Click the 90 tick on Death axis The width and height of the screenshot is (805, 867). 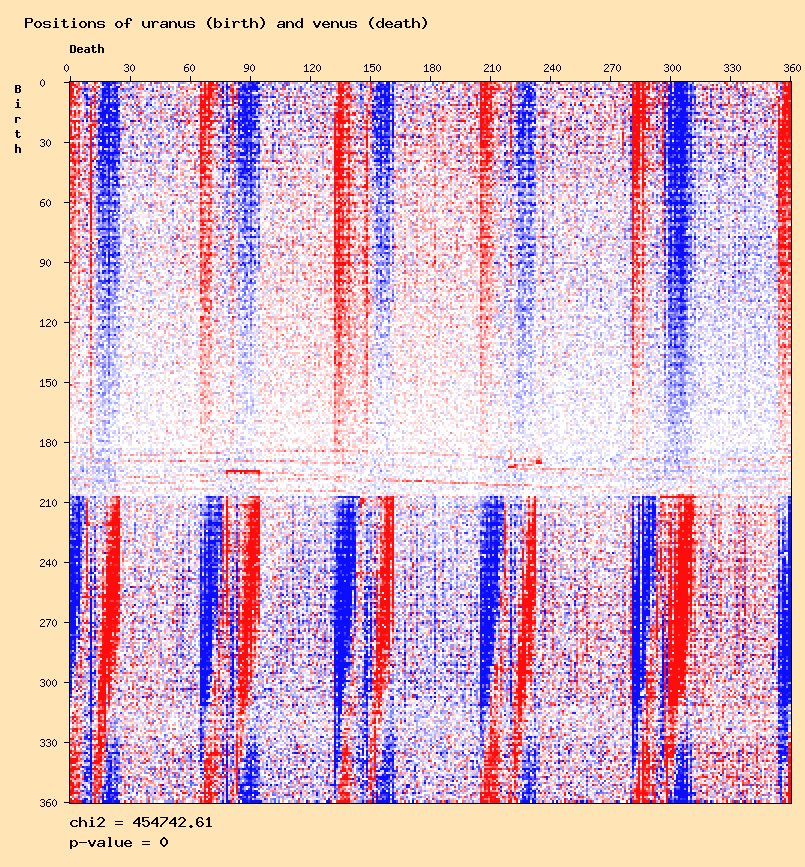(249, 68)
